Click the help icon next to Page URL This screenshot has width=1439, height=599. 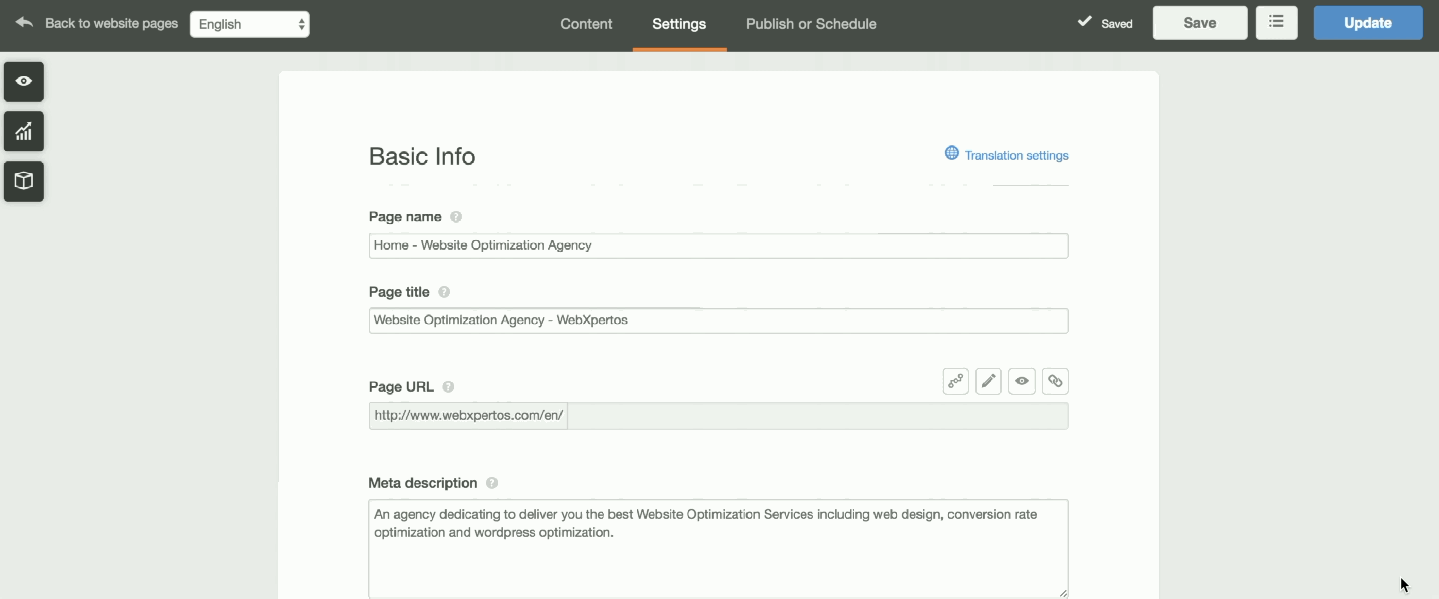point(448,387)
